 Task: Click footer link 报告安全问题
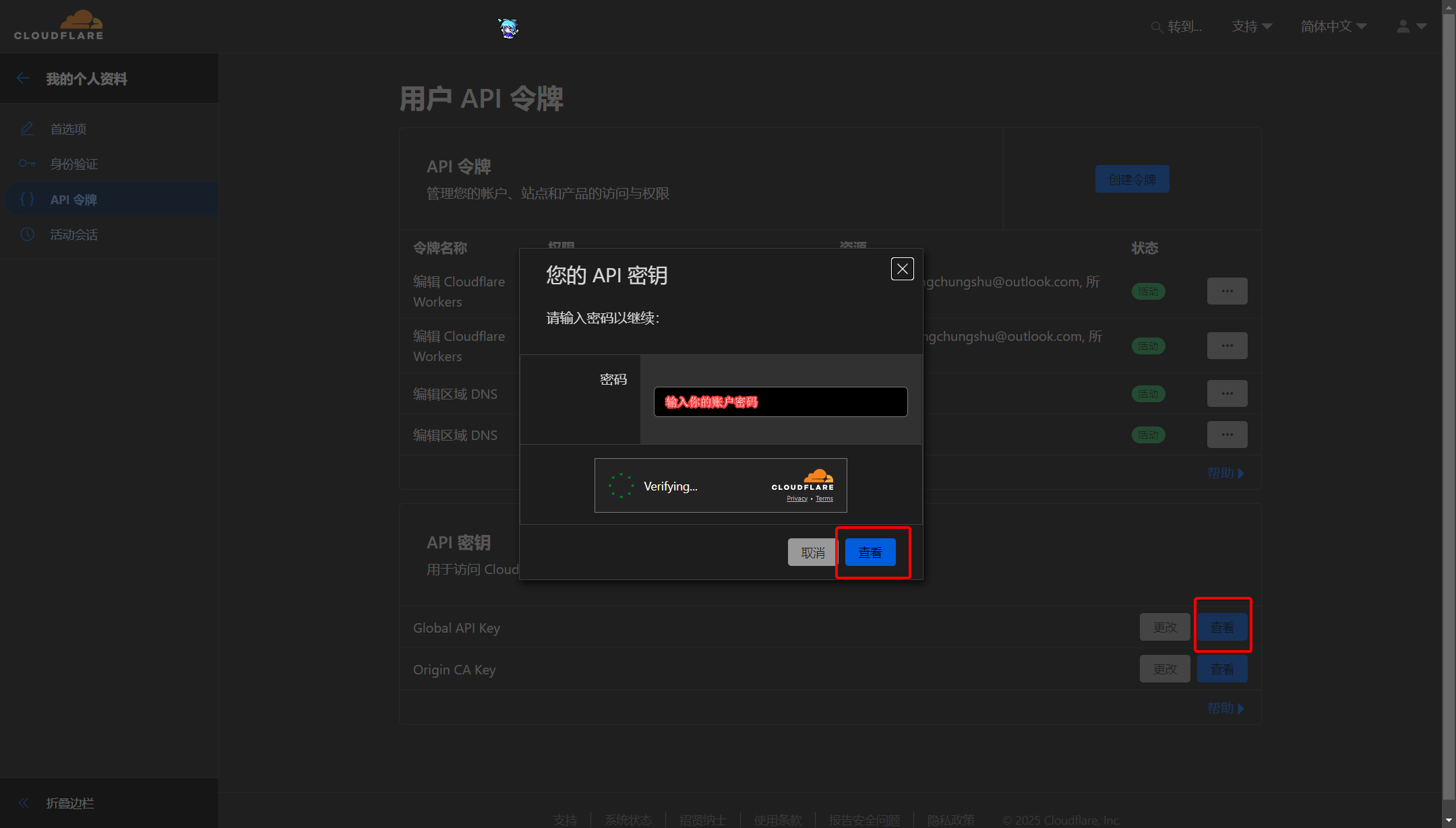click(864, 820)
